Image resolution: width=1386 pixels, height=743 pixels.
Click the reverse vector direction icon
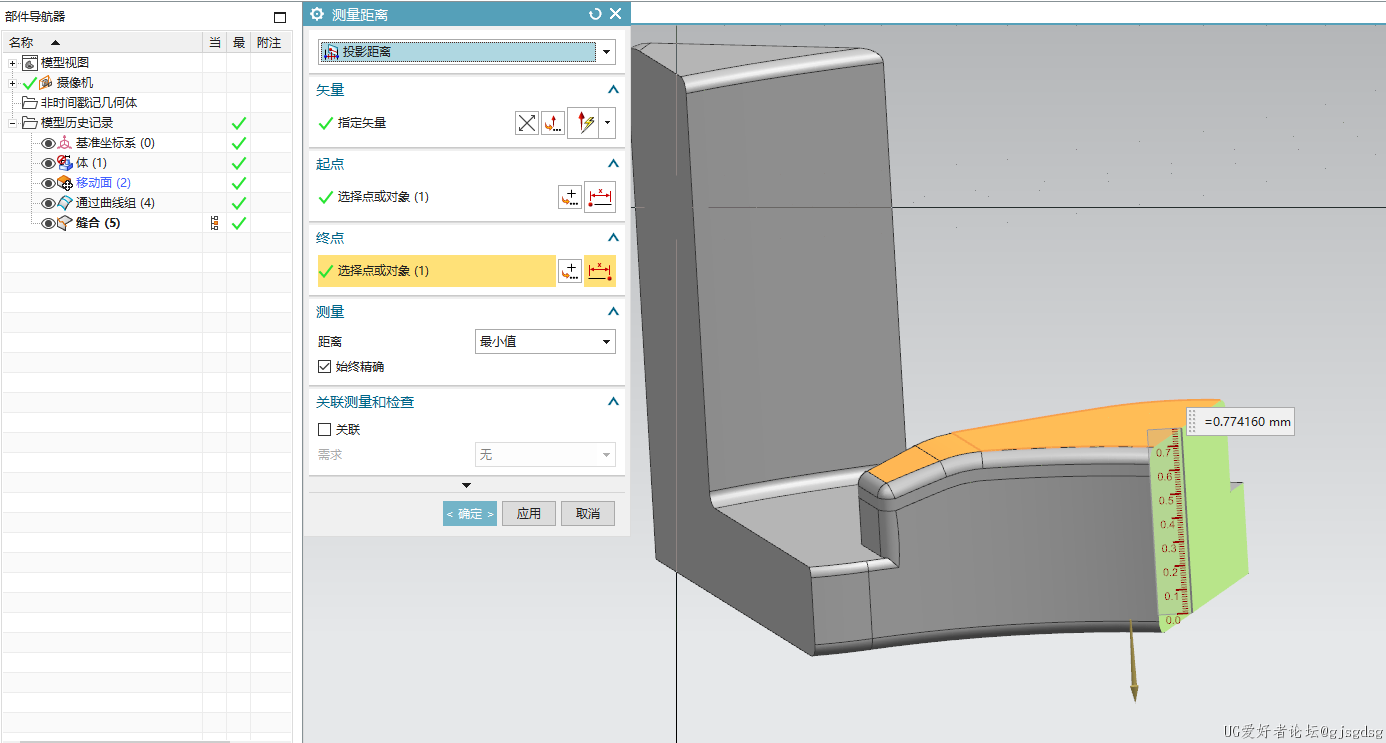(x=527, y=123)
